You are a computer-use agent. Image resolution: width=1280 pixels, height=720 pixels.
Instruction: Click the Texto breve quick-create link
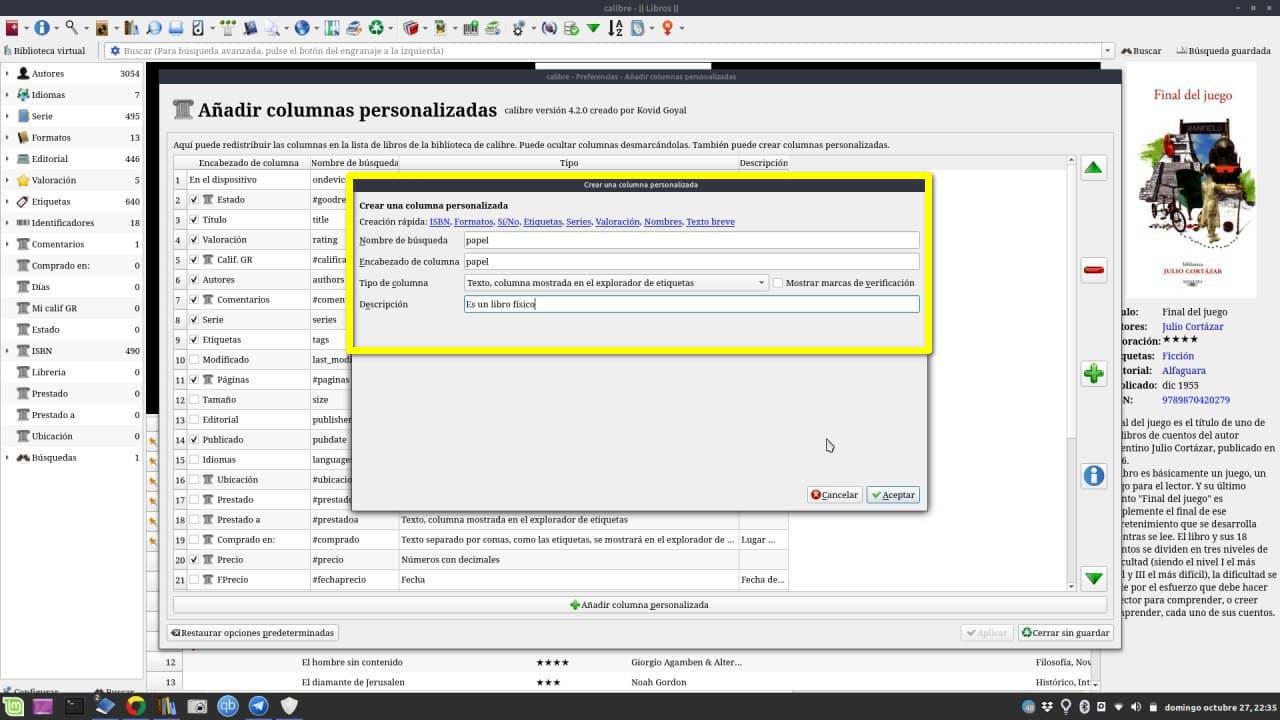click(710, 222)
